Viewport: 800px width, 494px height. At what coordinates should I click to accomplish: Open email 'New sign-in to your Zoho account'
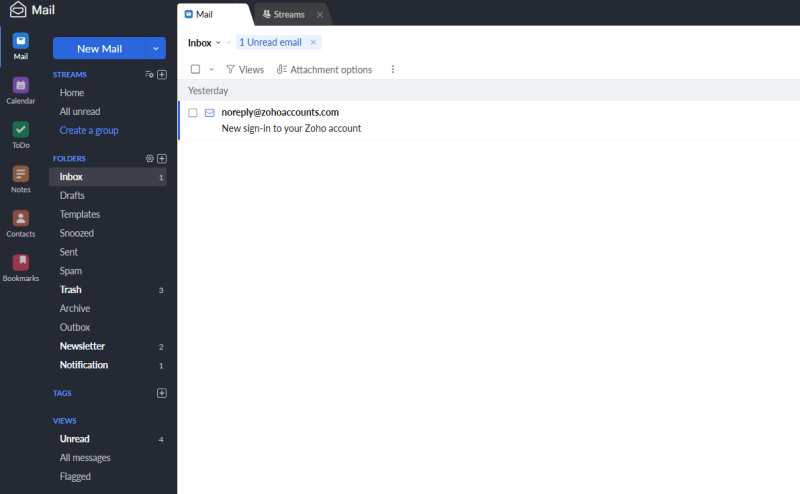291,128
